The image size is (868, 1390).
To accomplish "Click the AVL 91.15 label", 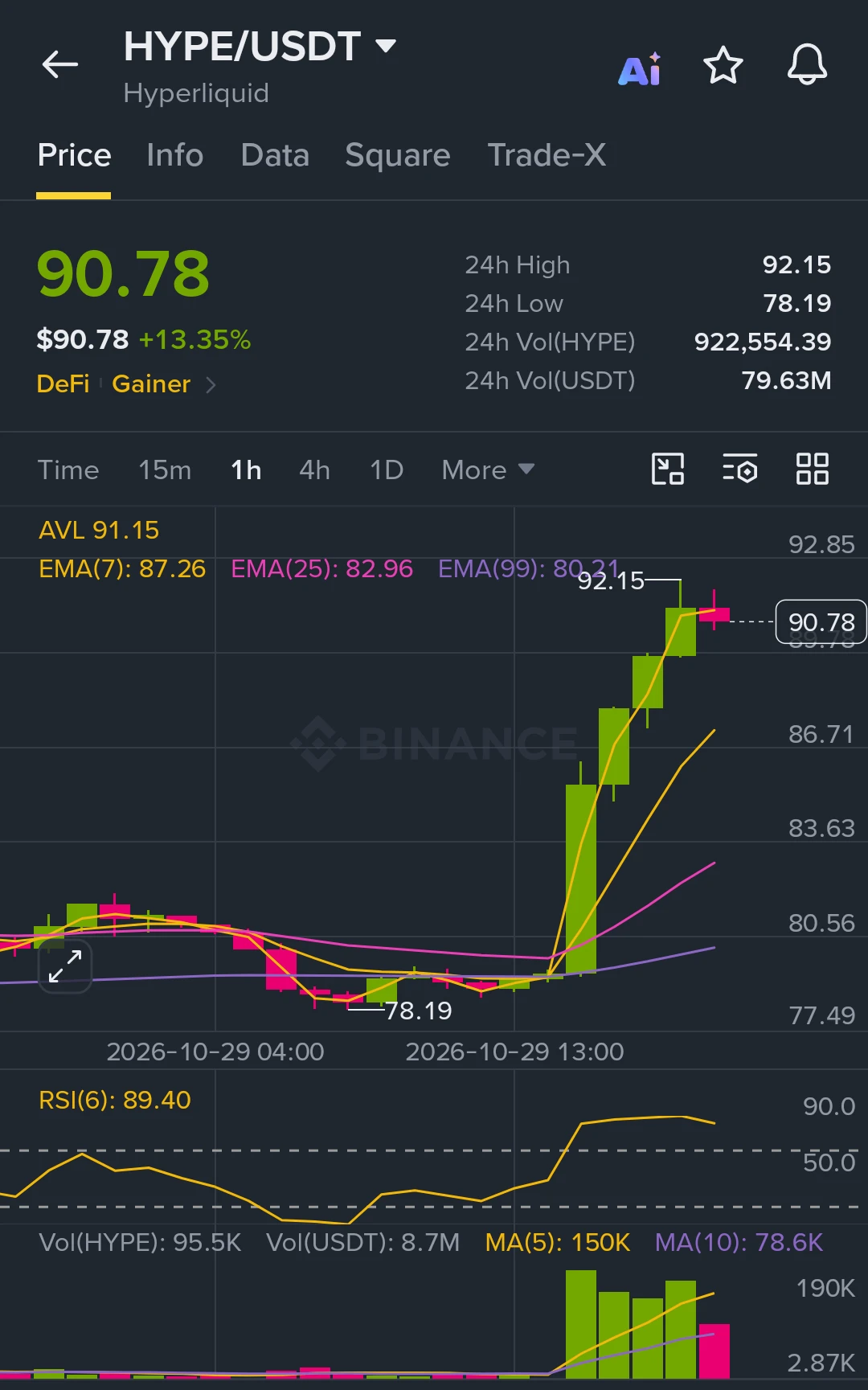I will coord(99,531).
